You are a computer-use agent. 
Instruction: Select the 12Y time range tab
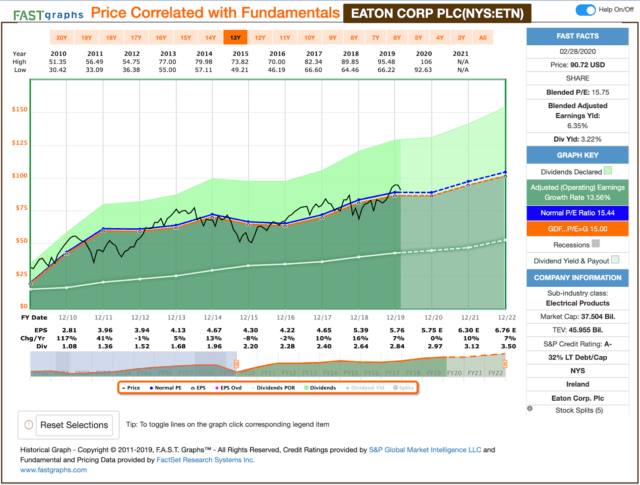[x=260, y=38]
